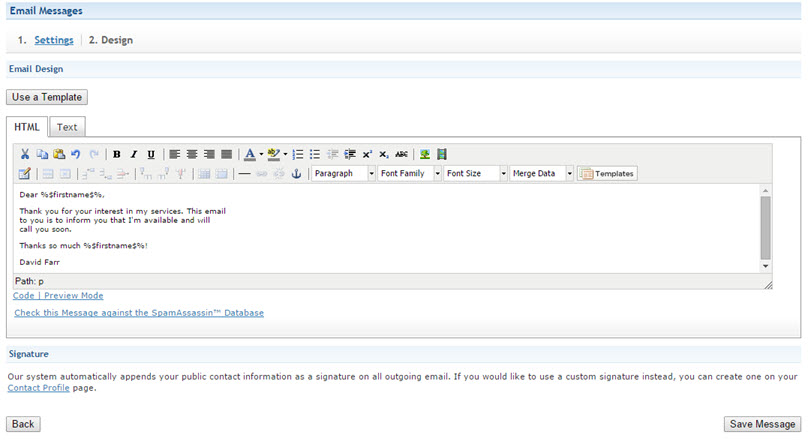Apply superscript formatting
The height and width of the screenshot is (441, 808).
[367, 154]
